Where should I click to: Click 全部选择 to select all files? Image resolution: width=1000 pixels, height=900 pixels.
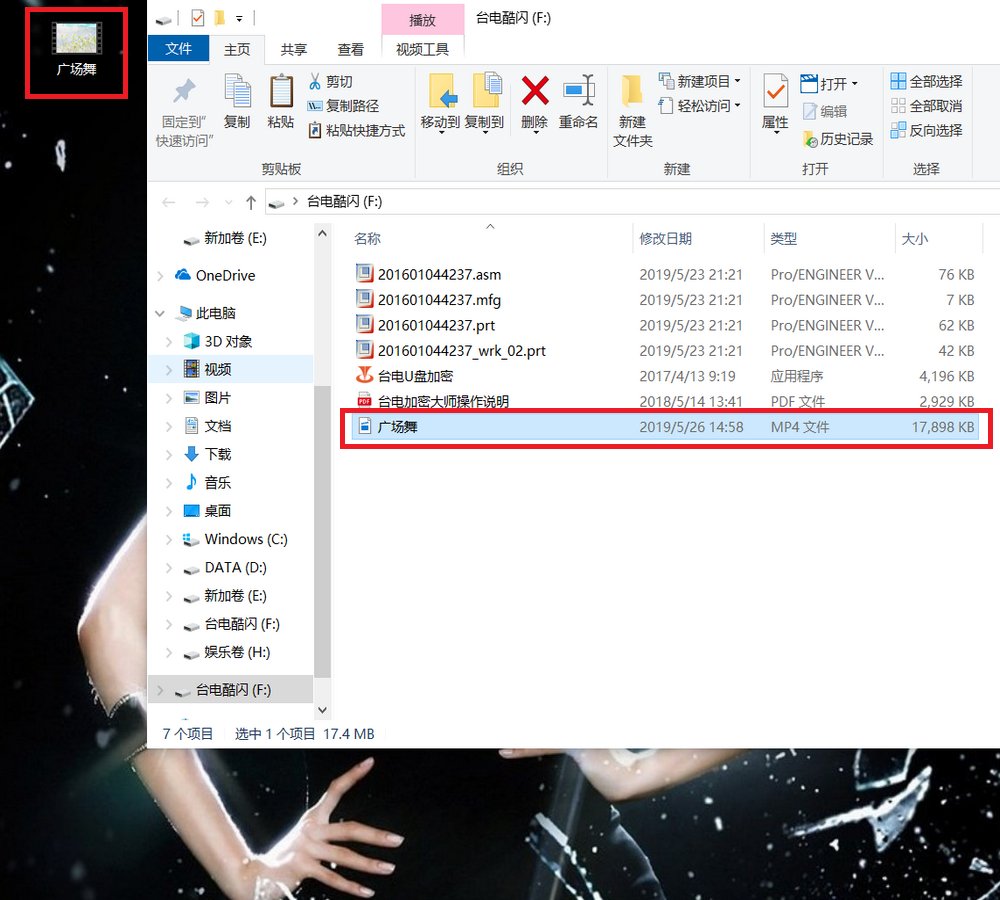click(x=926, y=81)
